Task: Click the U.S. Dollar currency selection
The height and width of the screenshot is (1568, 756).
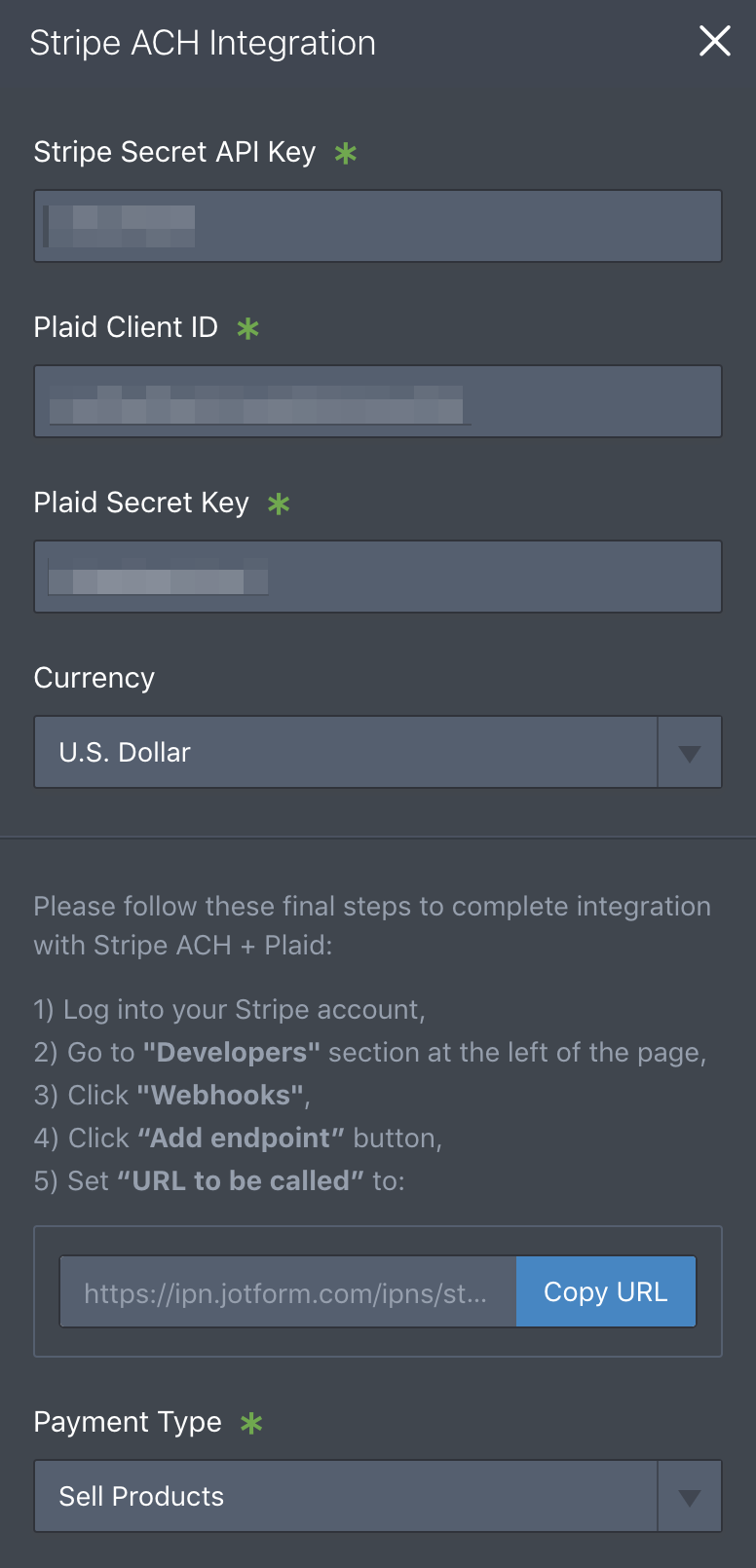Action: point(346,752)
